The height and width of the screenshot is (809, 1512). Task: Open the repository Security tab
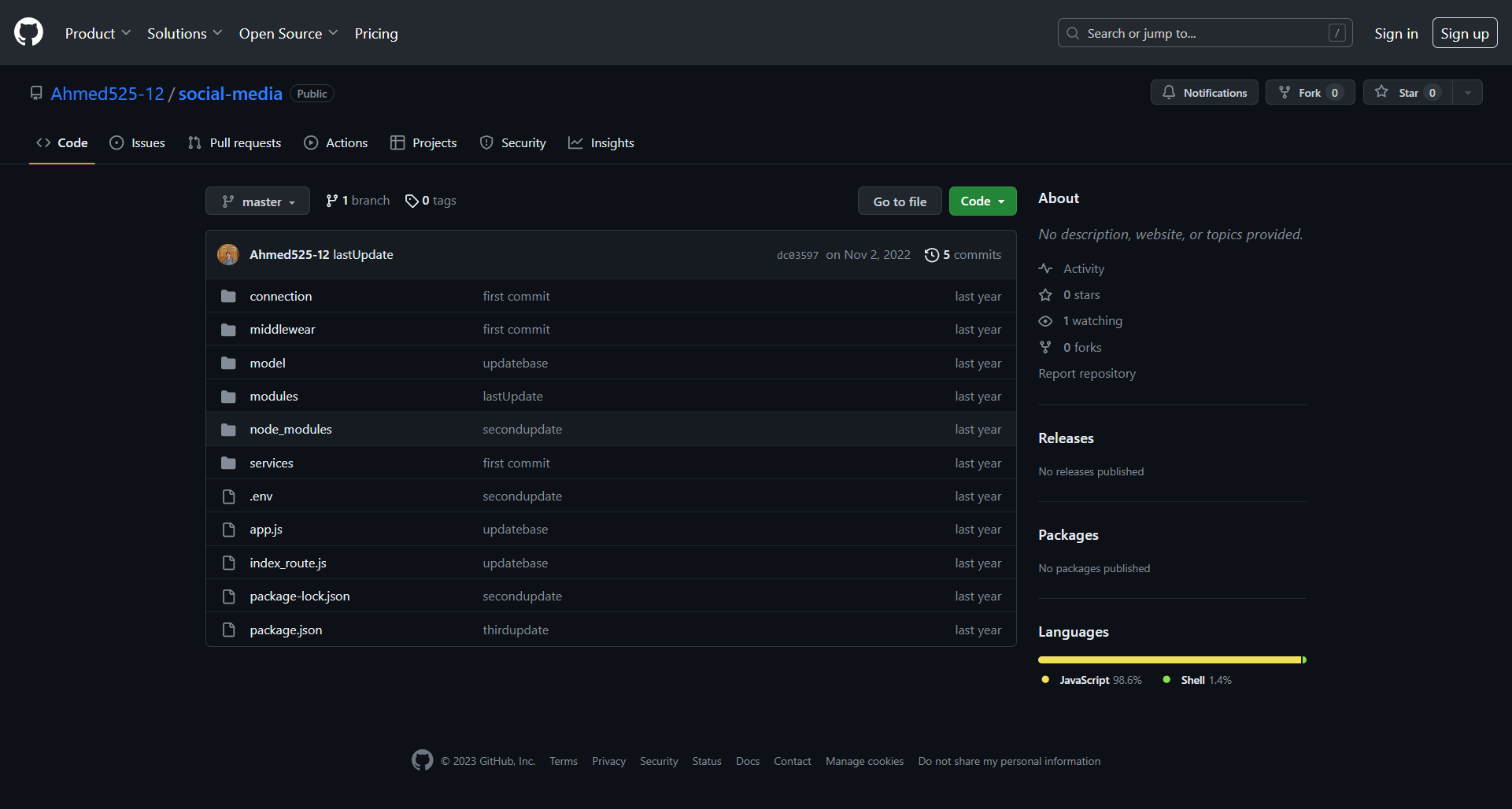click(513, 142)
